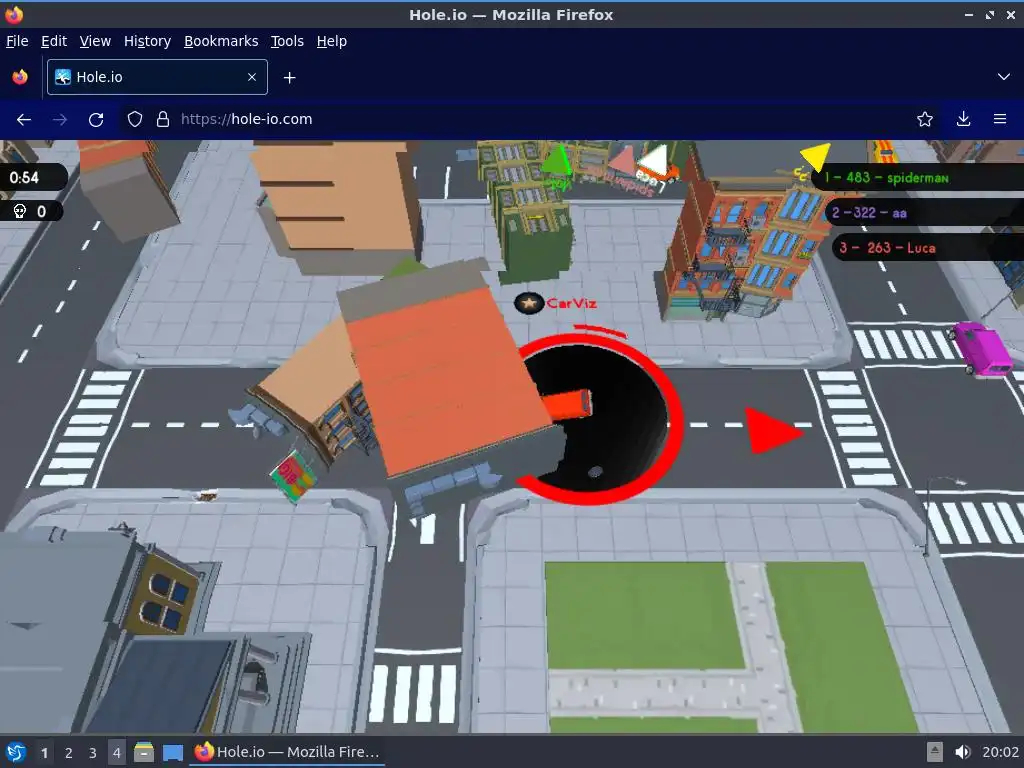Switch to workspace 4
This screenshot has height=768, width=1024.
116,753
